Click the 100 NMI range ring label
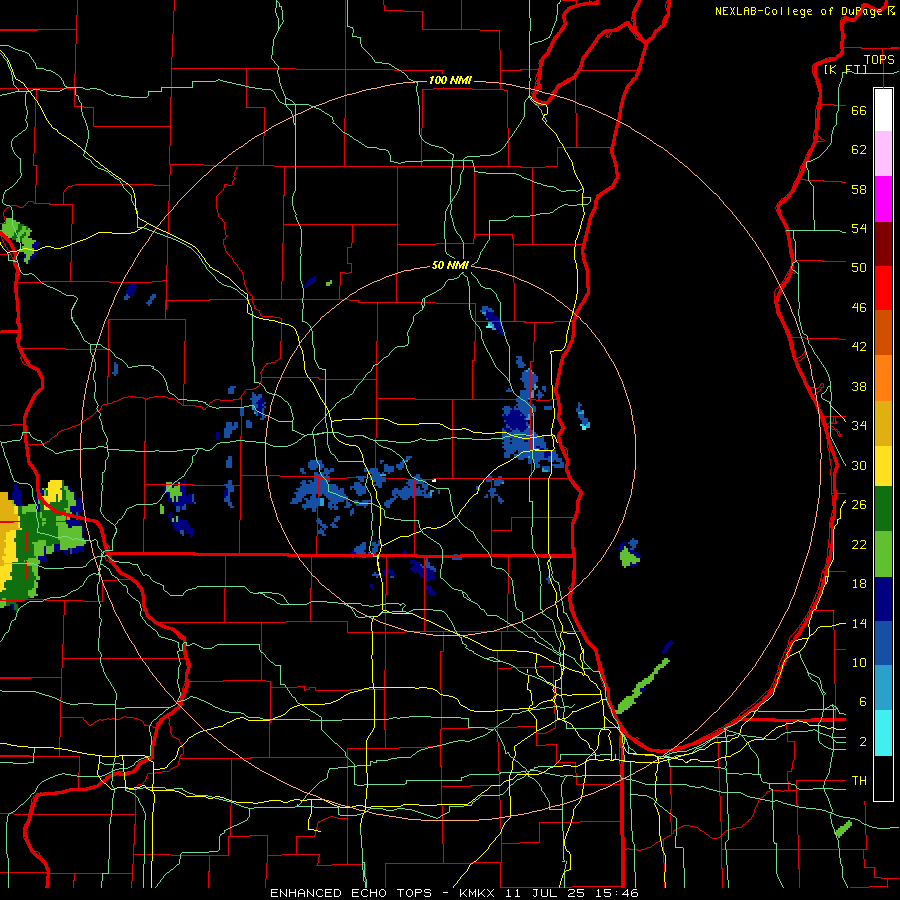This screenshot has width=900, height=900. [x=450, y=80]
